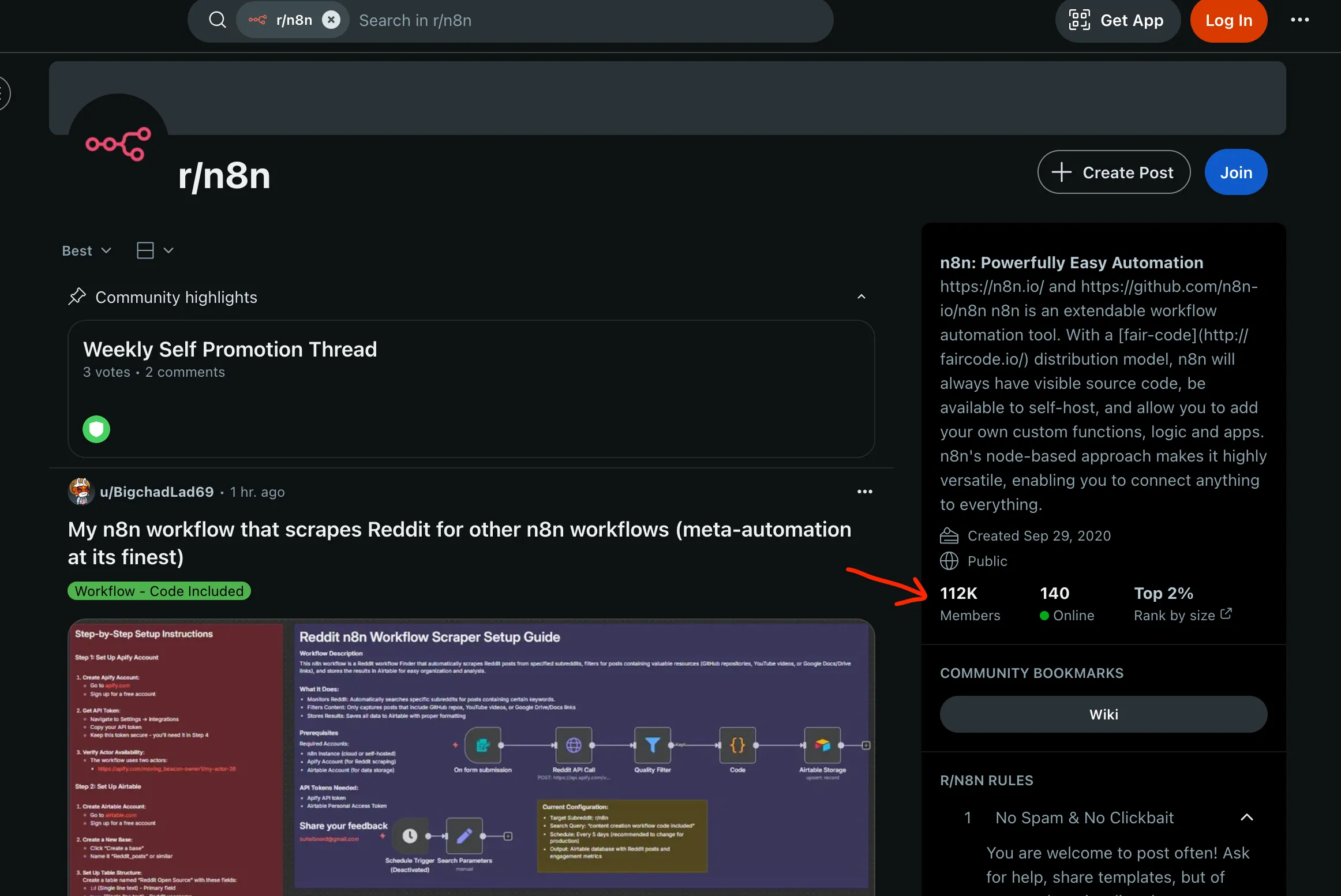Screen dimensions: 1341x896
Task: Click the r/n8n community title
Action: [224, 175]
